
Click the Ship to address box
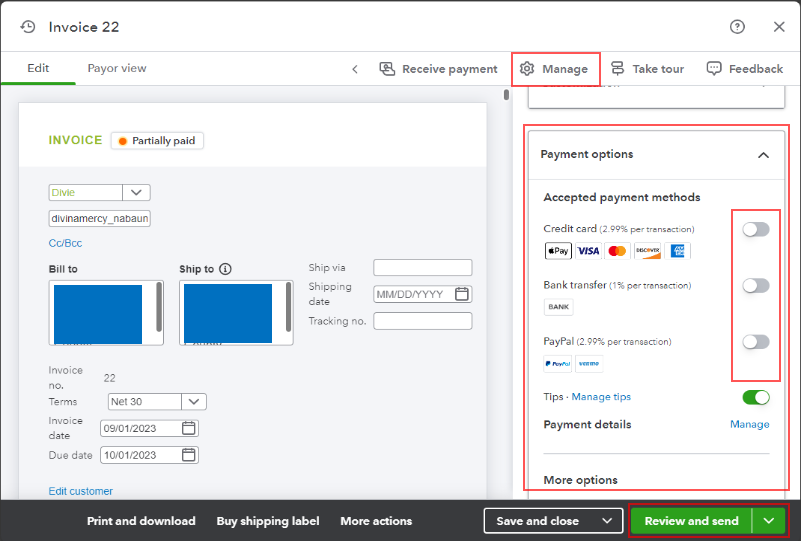(x=236, y=313)
